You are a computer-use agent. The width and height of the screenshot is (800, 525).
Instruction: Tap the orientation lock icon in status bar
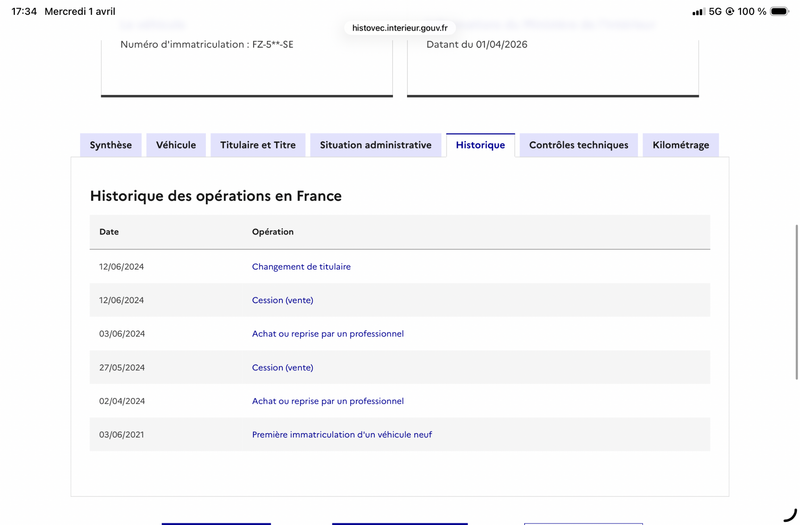(730, 11)
